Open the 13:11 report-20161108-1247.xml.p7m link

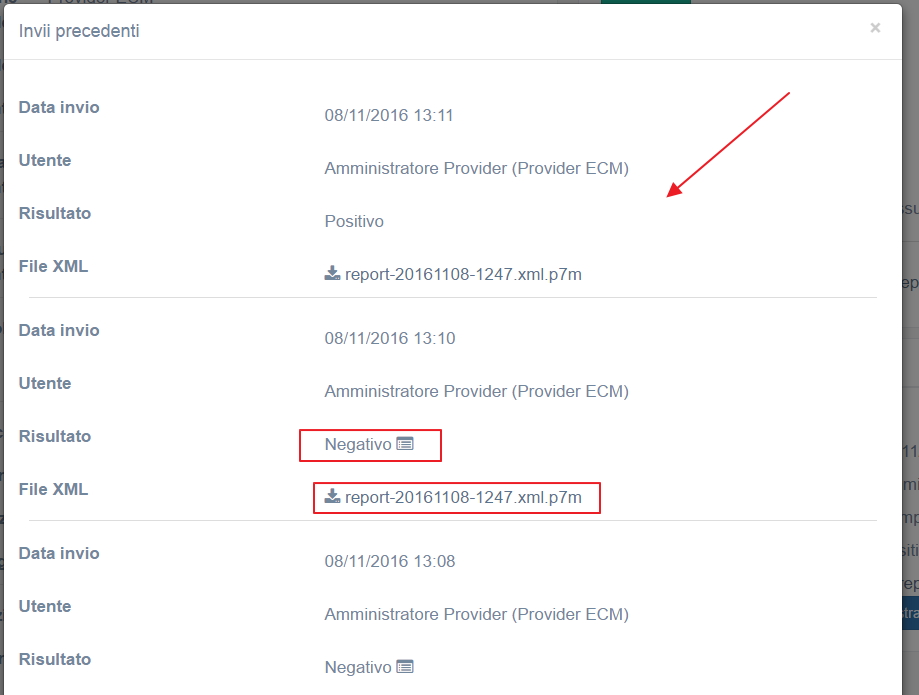[x=463, y=274]
